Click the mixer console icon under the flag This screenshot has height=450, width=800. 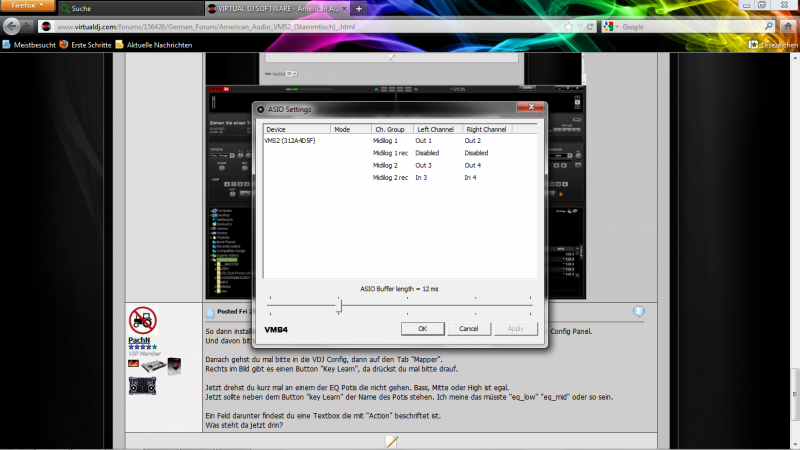tap(142, 386)
